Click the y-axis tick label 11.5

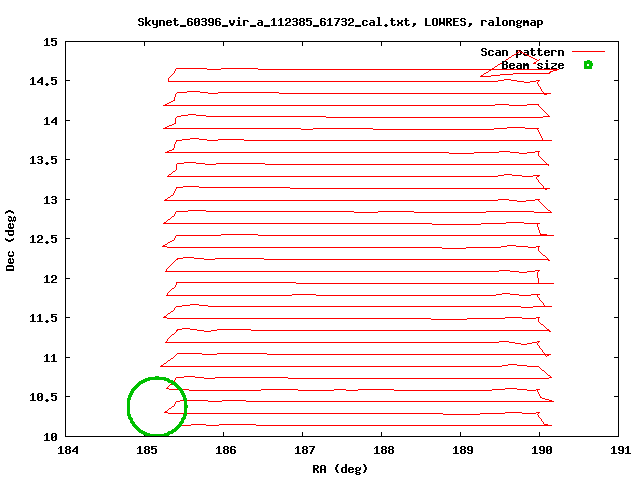click(44, 318)
